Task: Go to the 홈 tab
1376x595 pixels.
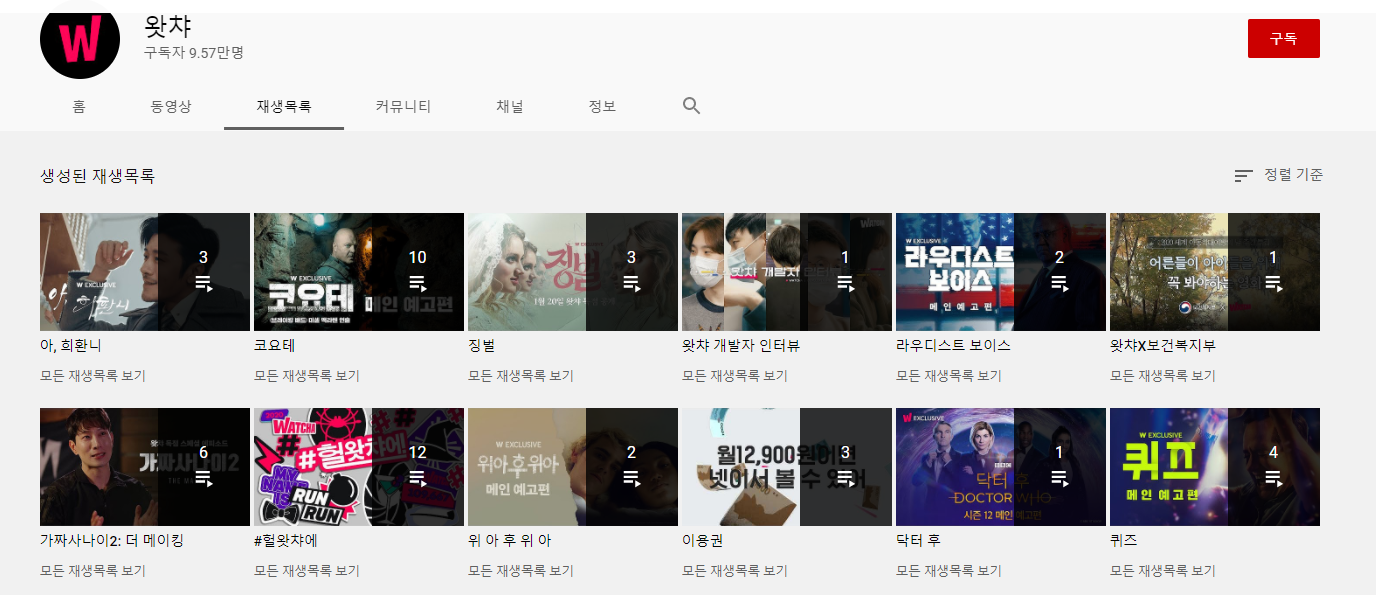Action: coord(79,106)
